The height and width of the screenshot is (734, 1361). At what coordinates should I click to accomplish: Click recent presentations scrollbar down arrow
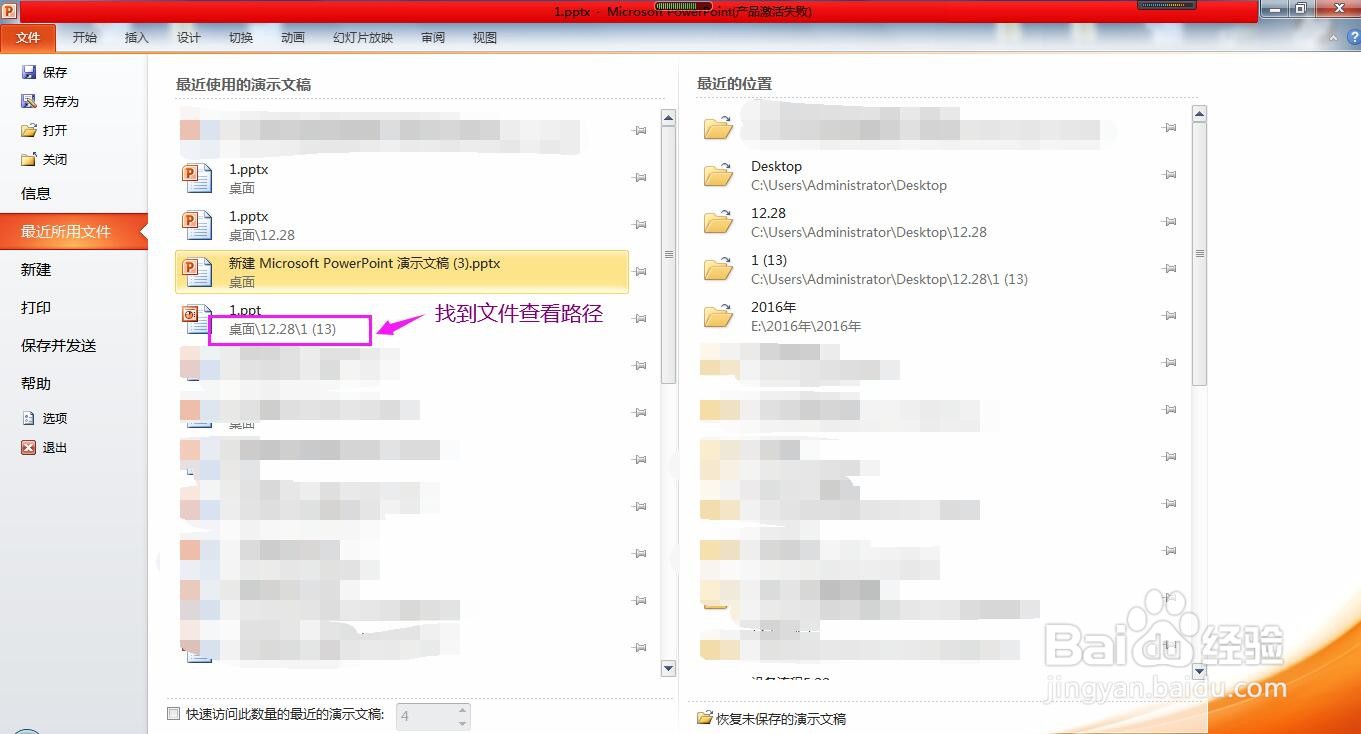(x=669, y=668)
